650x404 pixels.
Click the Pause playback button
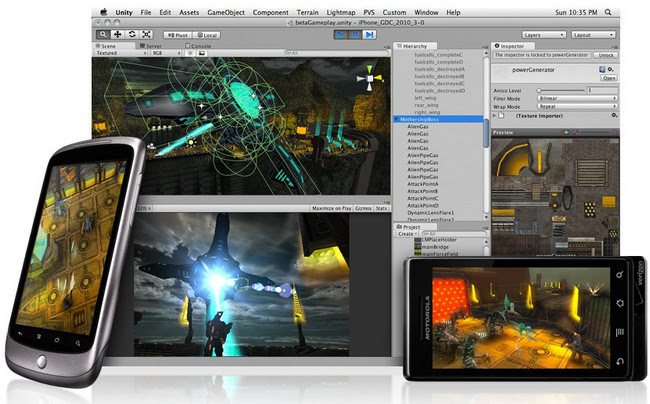356,34
